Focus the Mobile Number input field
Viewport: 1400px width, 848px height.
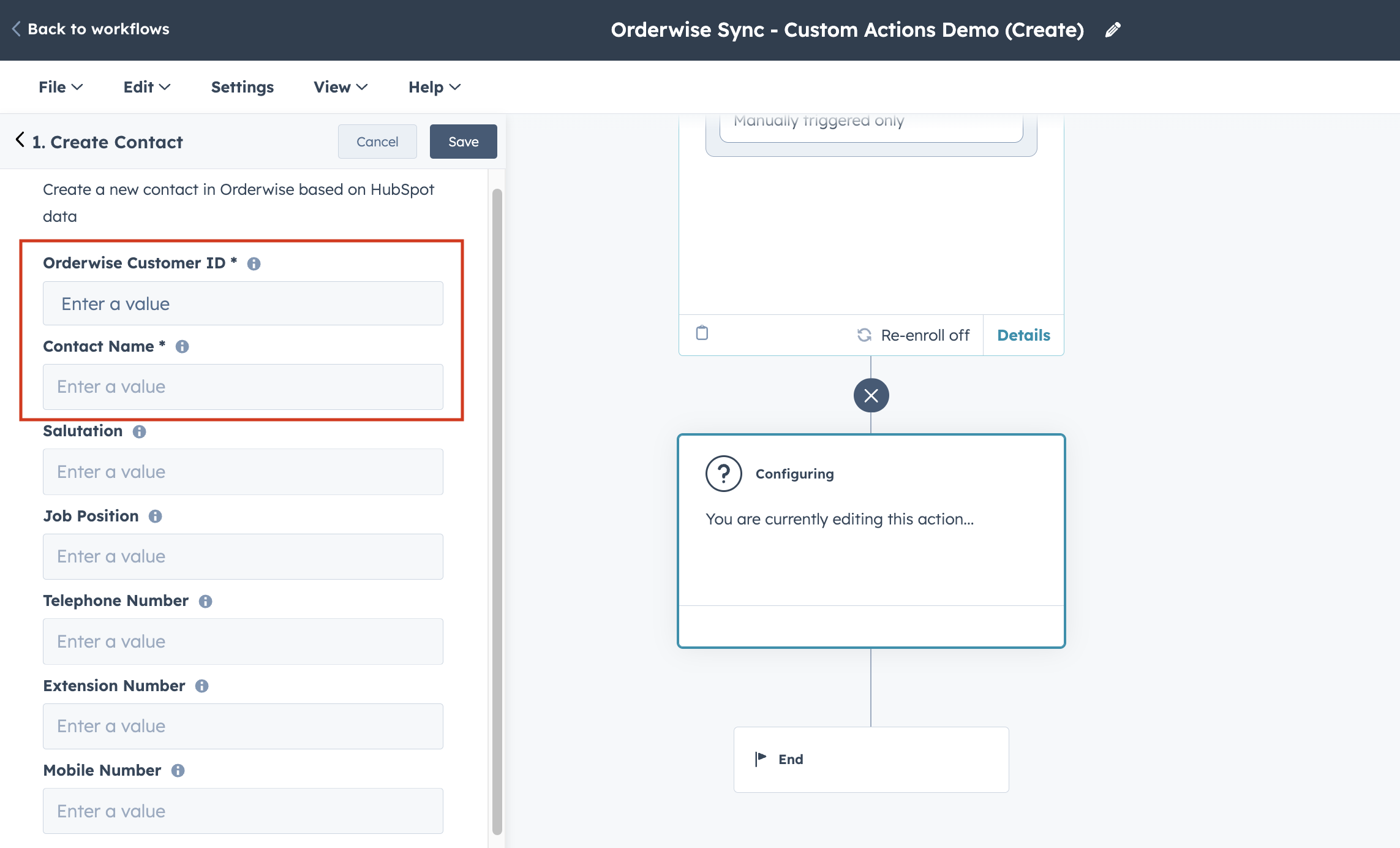coord(243,811)
